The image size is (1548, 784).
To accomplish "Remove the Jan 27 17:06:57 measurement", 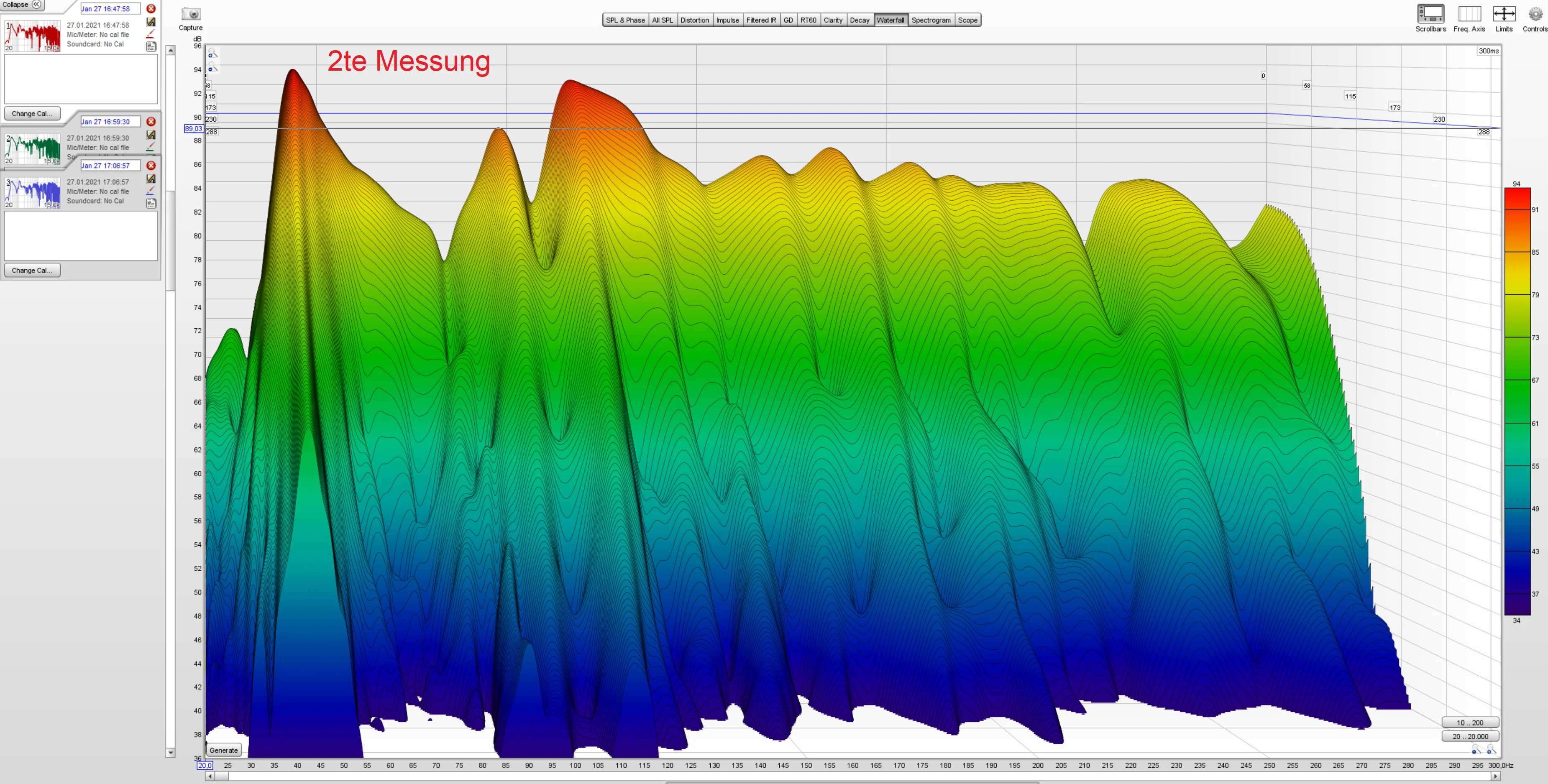I will coord(151,165).
